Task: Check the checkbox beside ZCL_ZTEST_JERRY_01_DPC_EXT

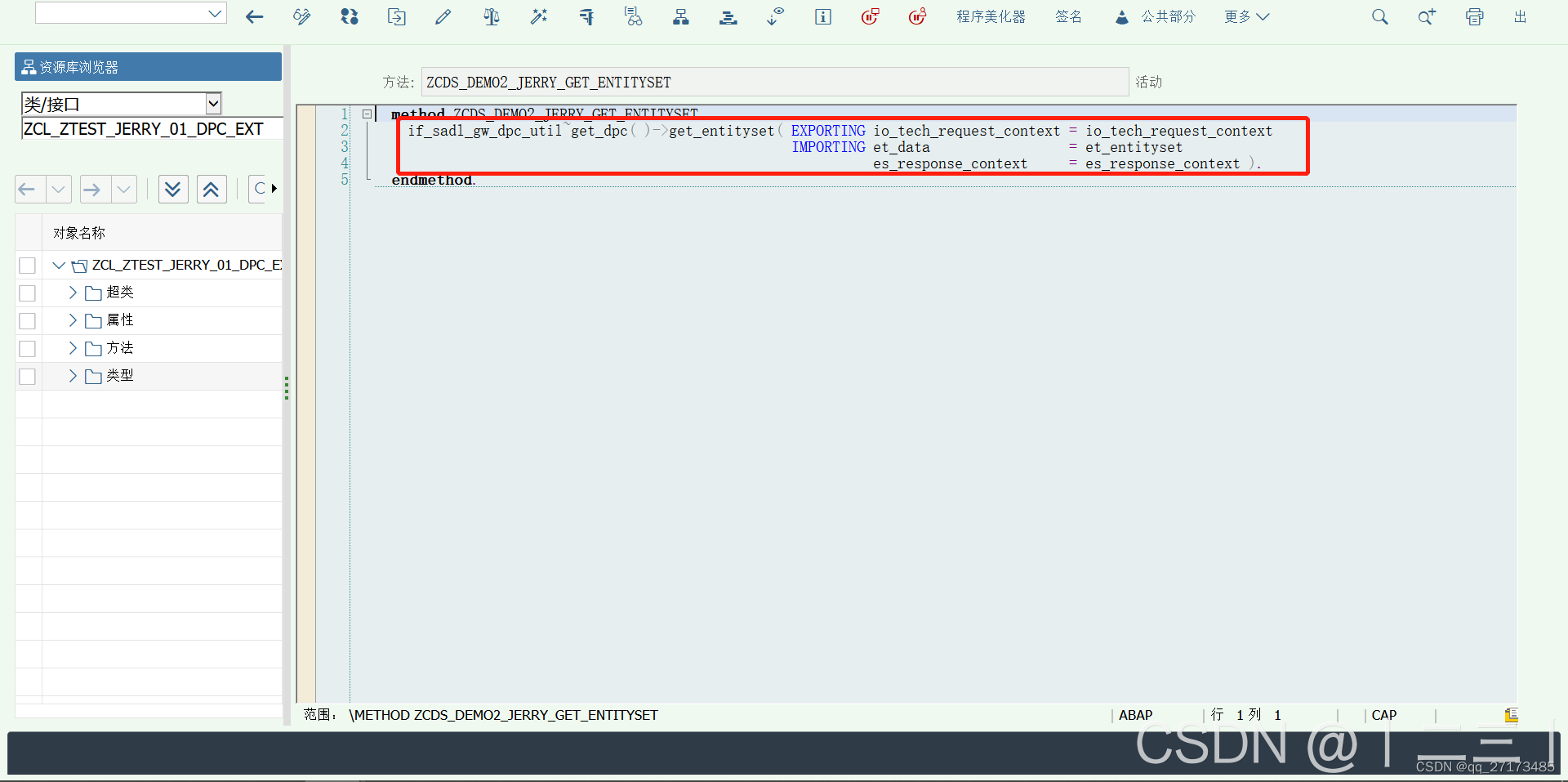Action: coord(27,265)
